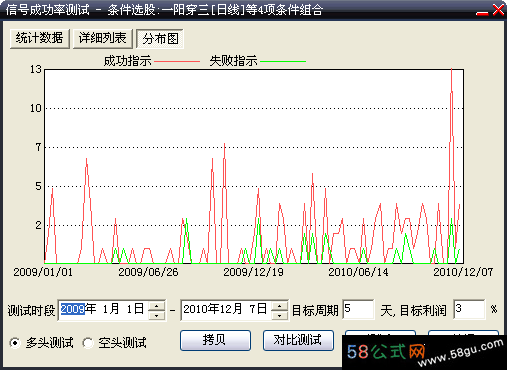Click the highlighted 2009 year in start date
The width and height of the screenshot is (507, 370).
pyautogui.click(x=73, y=309)
